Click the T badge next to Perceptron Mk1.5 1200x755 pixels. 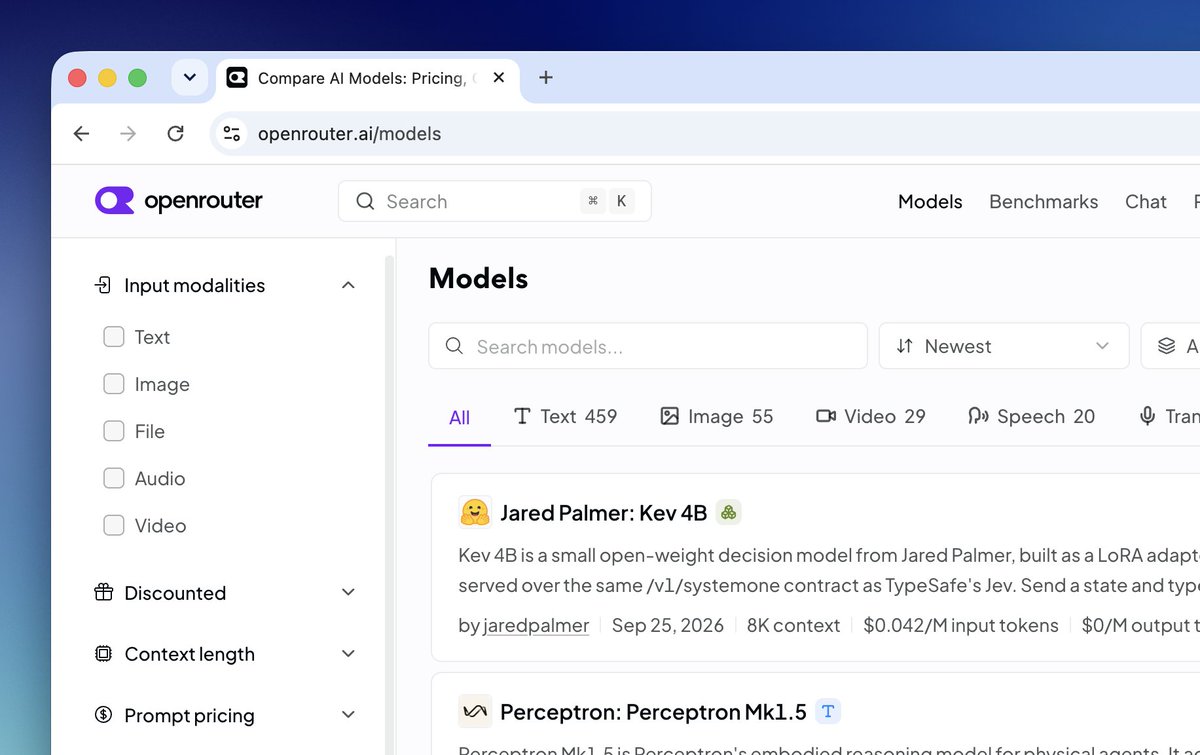click(828, 712)
